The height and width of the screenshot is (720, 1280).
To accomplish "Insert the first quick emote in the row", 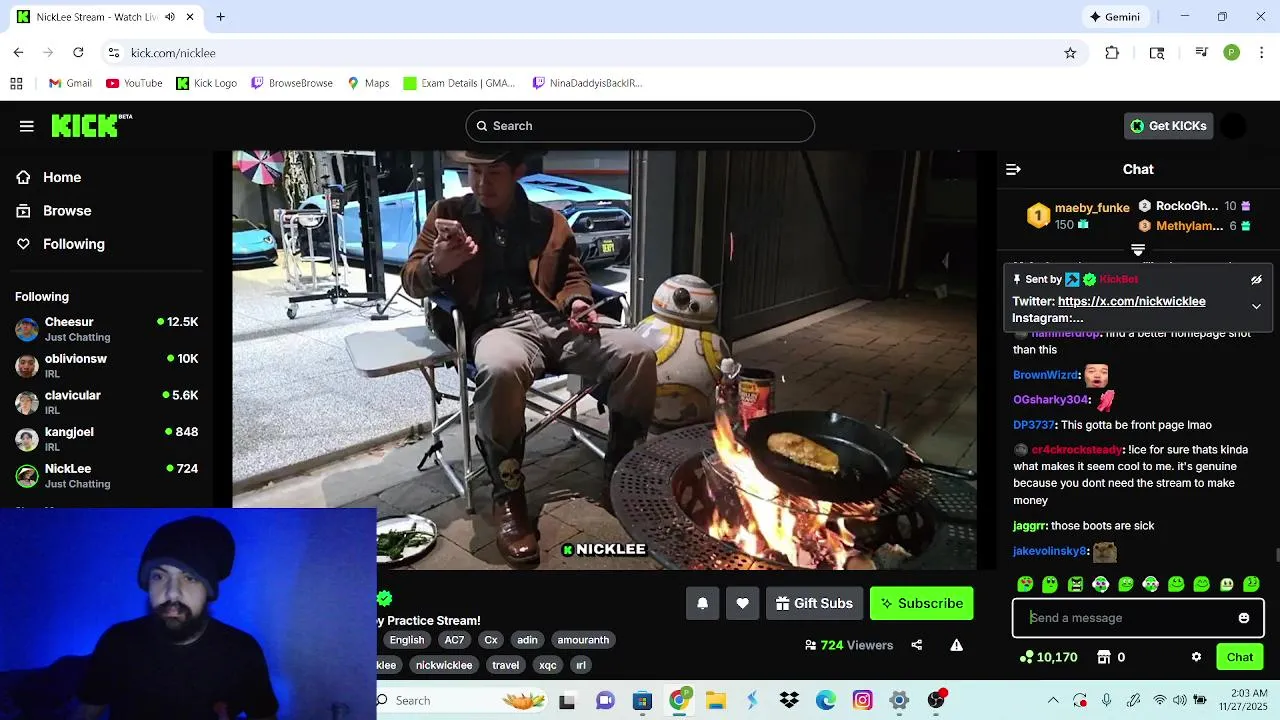I will (1025, 584).
